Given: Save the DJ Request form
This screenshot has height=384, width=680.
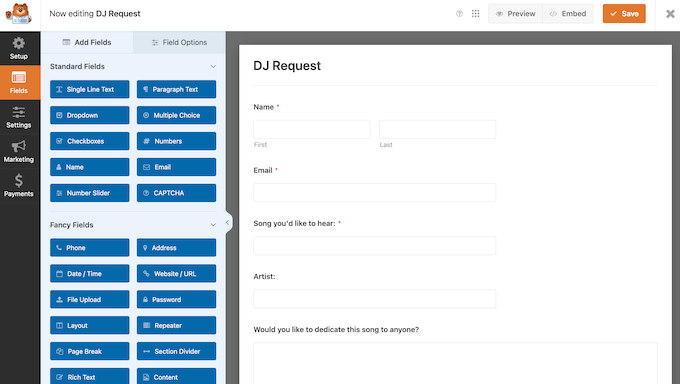Looking at the screenshot, I should point(624,14).
